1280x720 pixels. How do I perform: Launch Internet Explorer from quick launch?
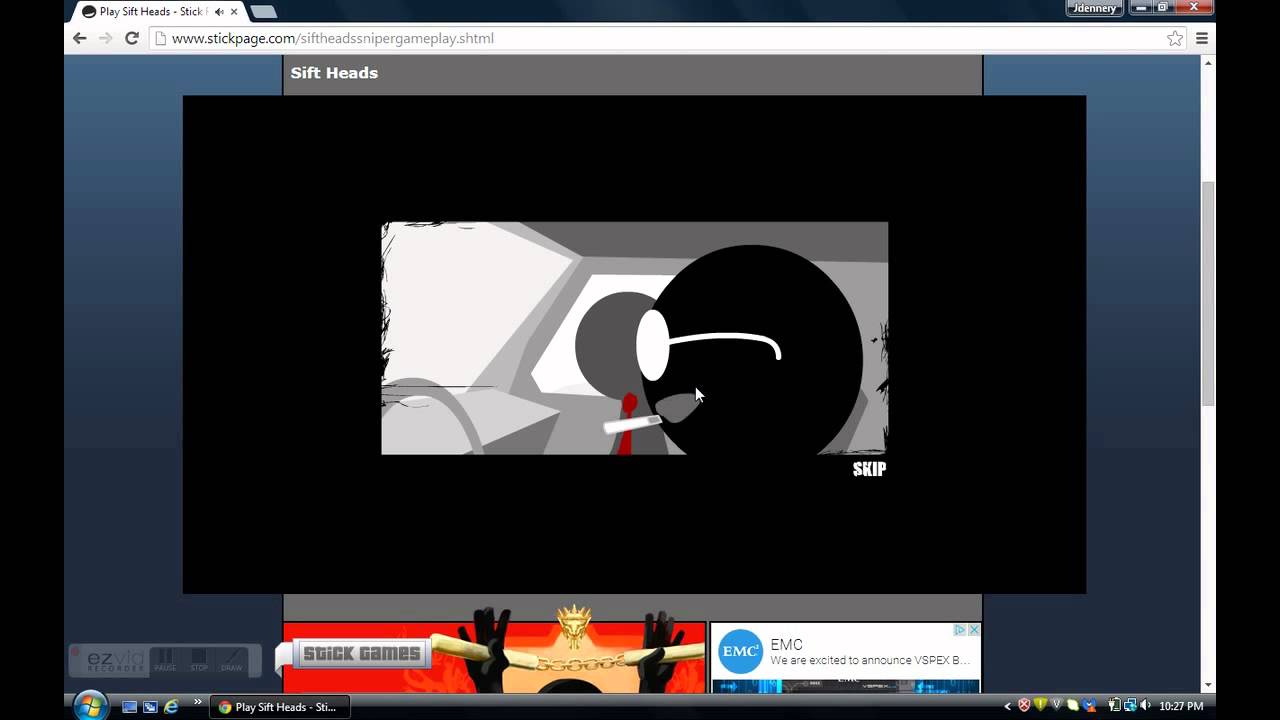click(x=171, y=706)
